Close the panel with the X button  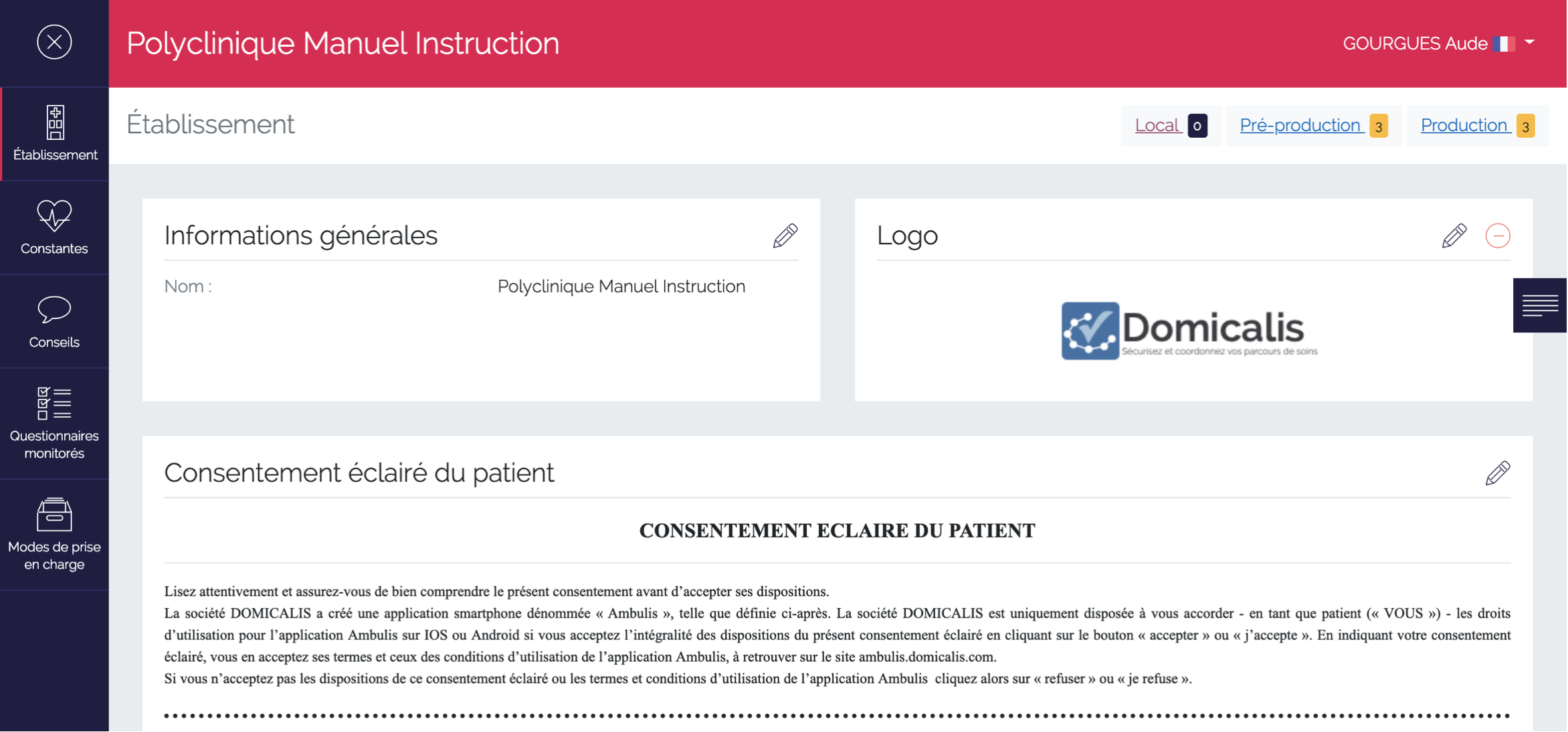tap(54, 42)
